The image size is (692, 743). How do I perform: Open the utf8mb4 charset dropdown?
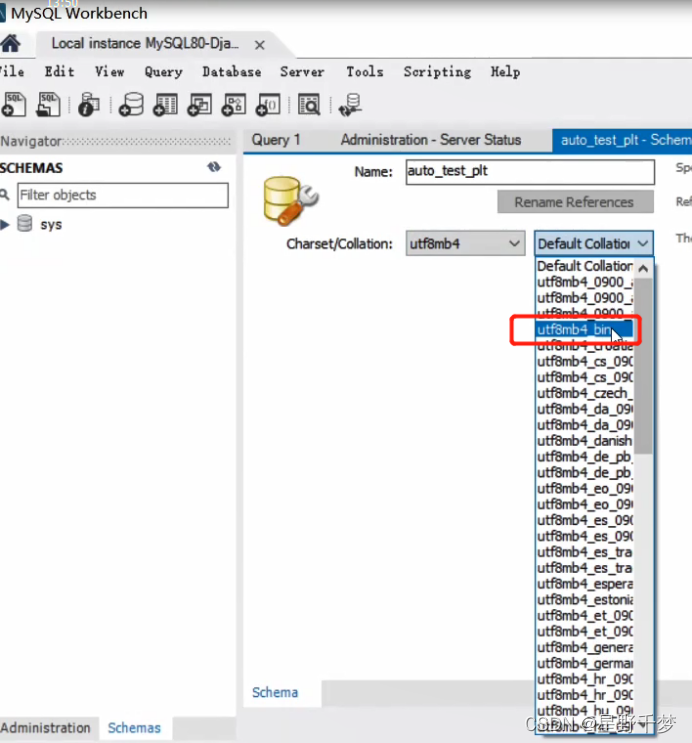tap(465, 244)
